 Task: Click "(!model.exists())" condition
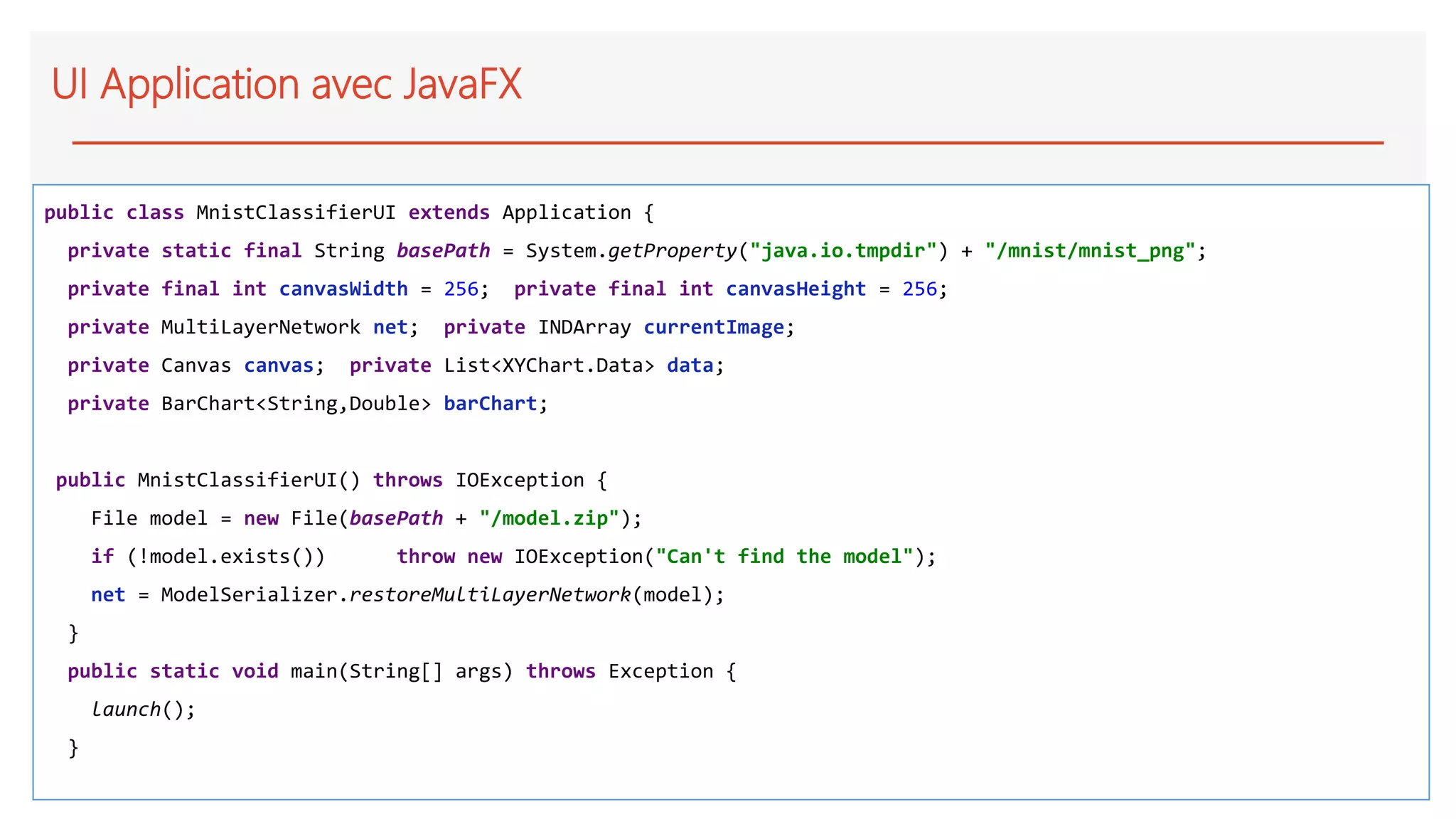[x=226, y=557]
